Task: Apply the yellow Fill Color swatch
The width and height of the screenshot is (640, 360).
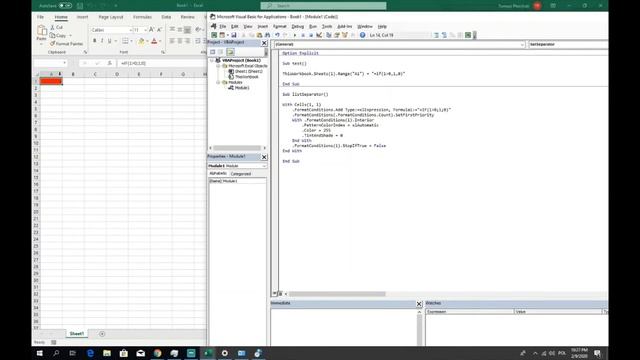Action: (141, 41)
